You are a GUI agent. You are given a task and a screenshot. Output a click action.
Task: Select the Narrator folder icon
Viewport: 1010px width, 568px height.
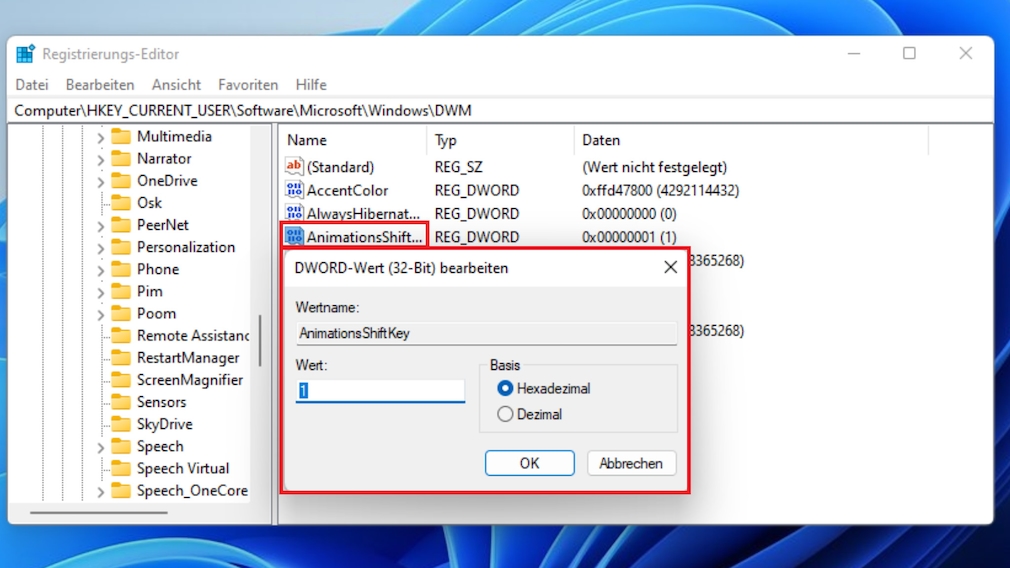click(120, 158)
